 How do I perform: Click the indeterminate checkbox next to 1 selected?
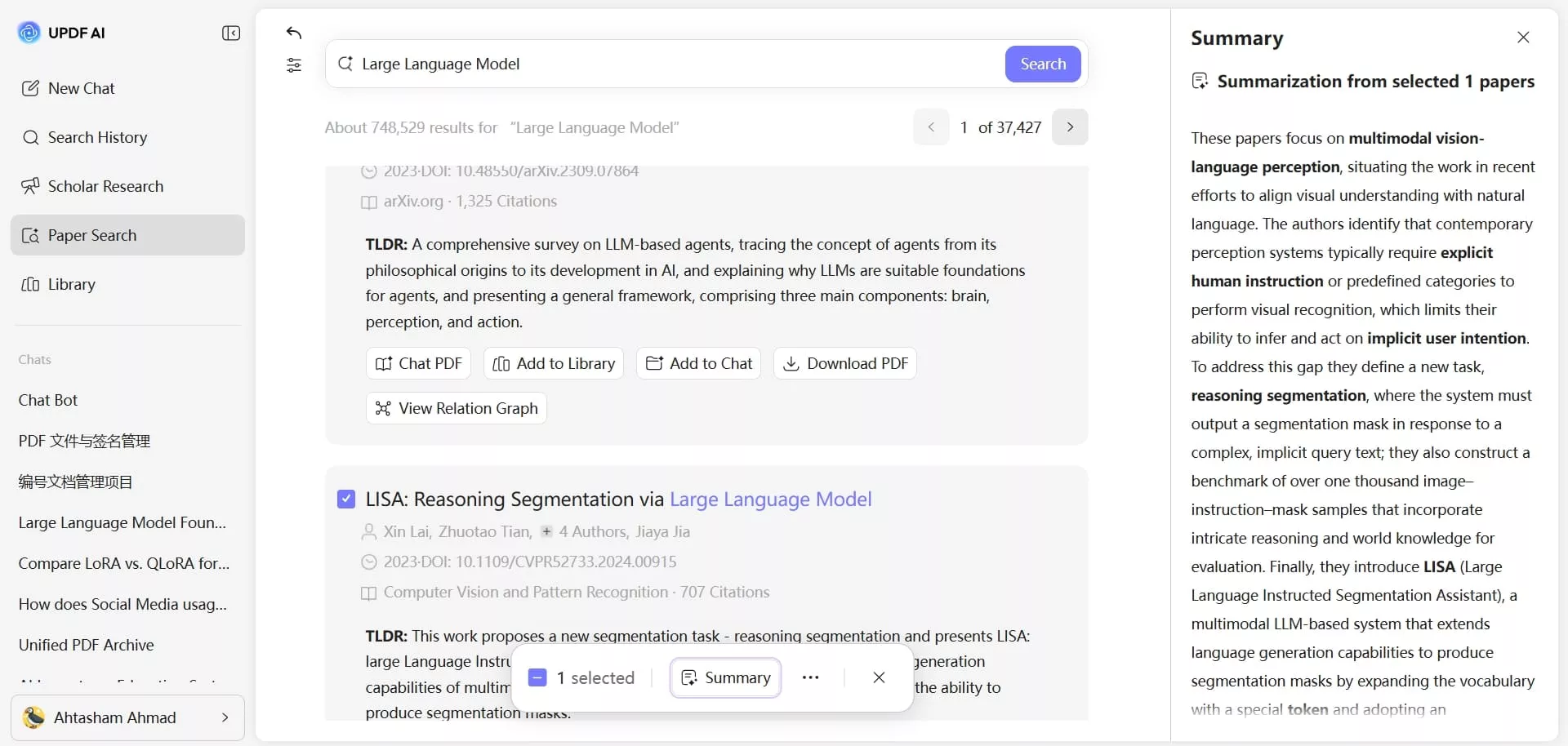(537, 677)
